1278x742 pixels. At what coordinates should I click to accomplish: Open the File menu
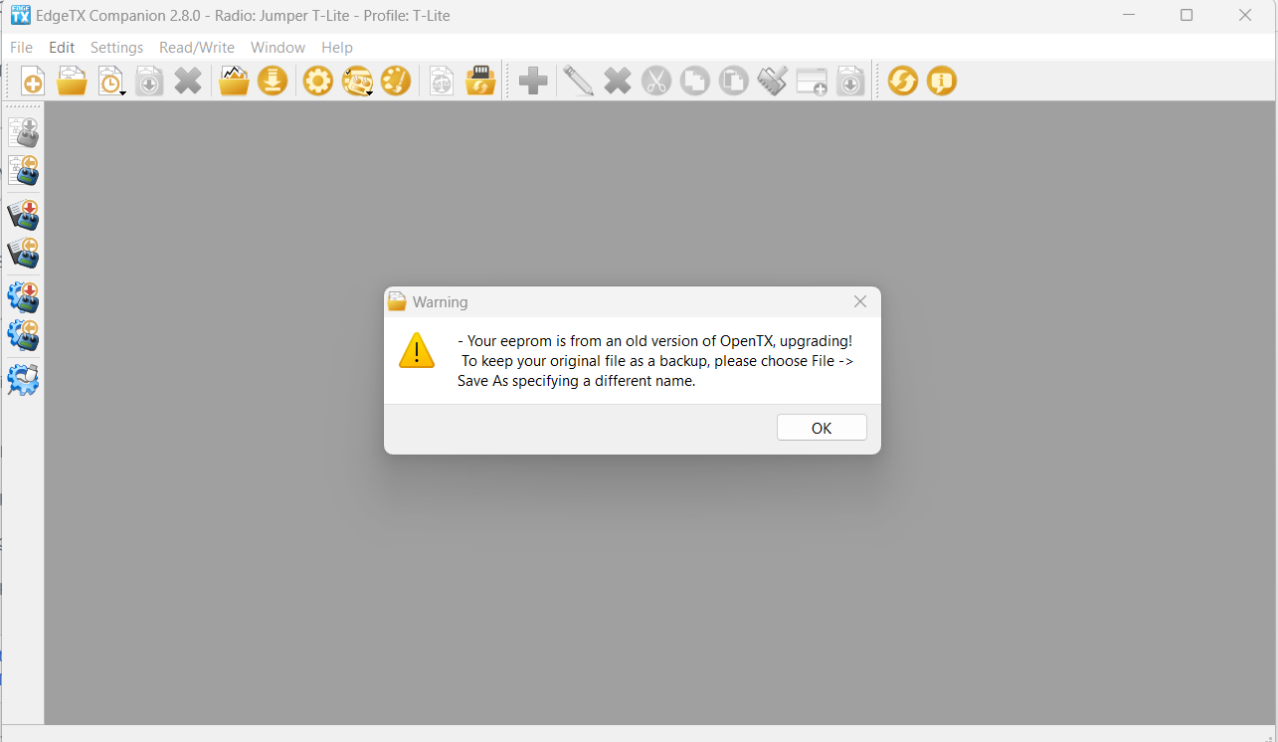click(21, 47)
